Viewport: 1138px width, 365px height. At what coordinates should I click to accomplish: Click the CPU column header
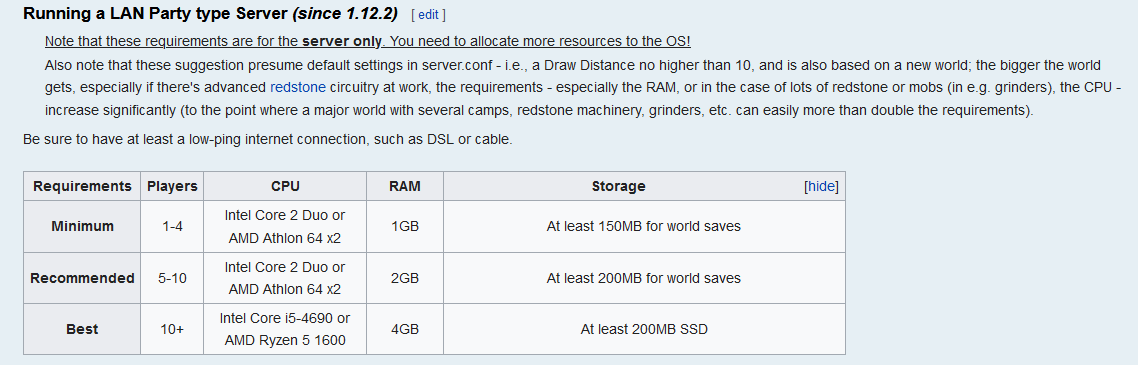pyautogui.click(x=285, y=186)
